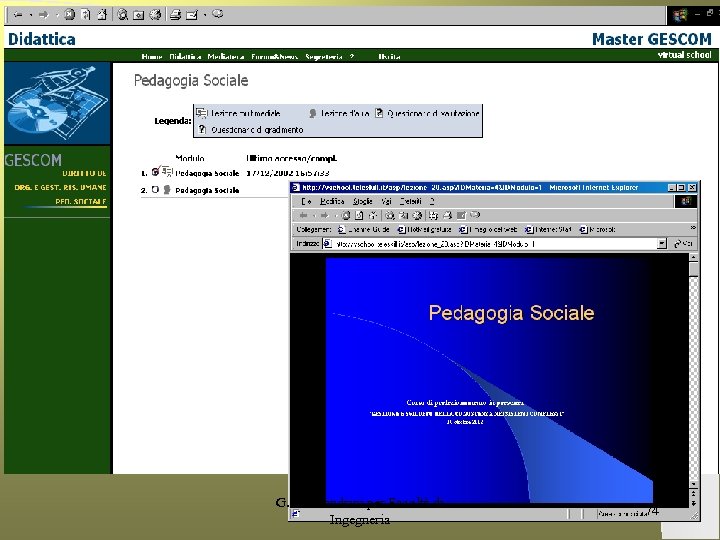Click Print icon in main browser toolbar
The image size is (720, 540).
pos(175,15)
